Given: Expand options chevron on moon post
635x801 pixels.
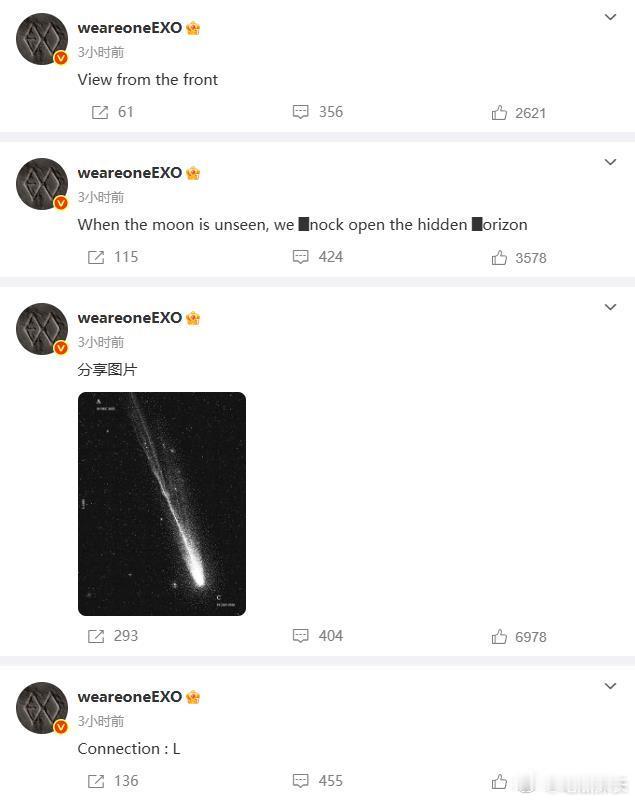Looking at the screenshot, I should [x=610, y=162].
